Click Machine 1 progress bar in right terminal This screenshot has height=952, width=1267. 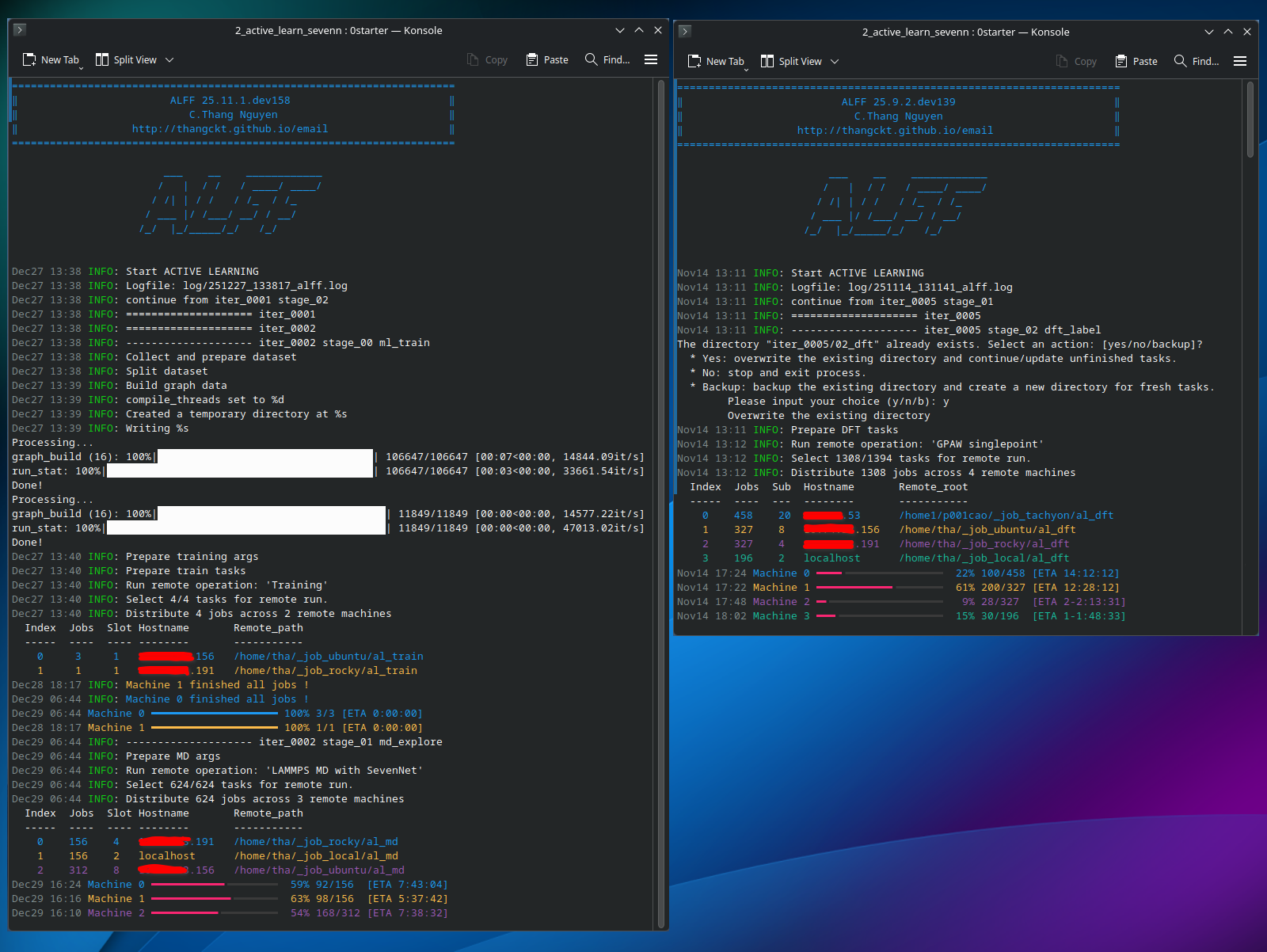879,588
